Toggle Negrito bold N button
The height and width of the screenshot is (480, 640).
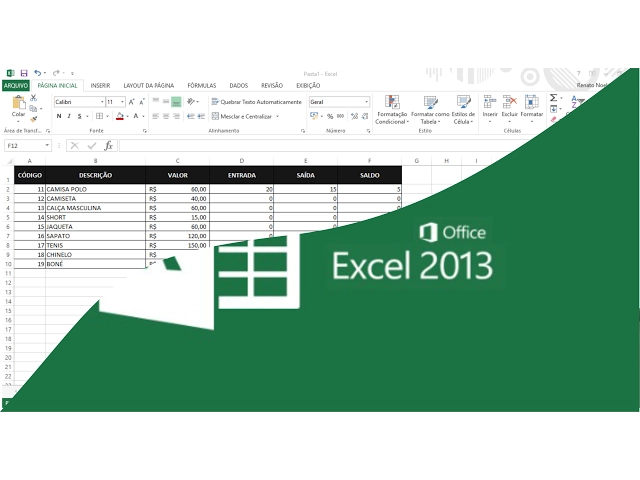coord(59,116)
